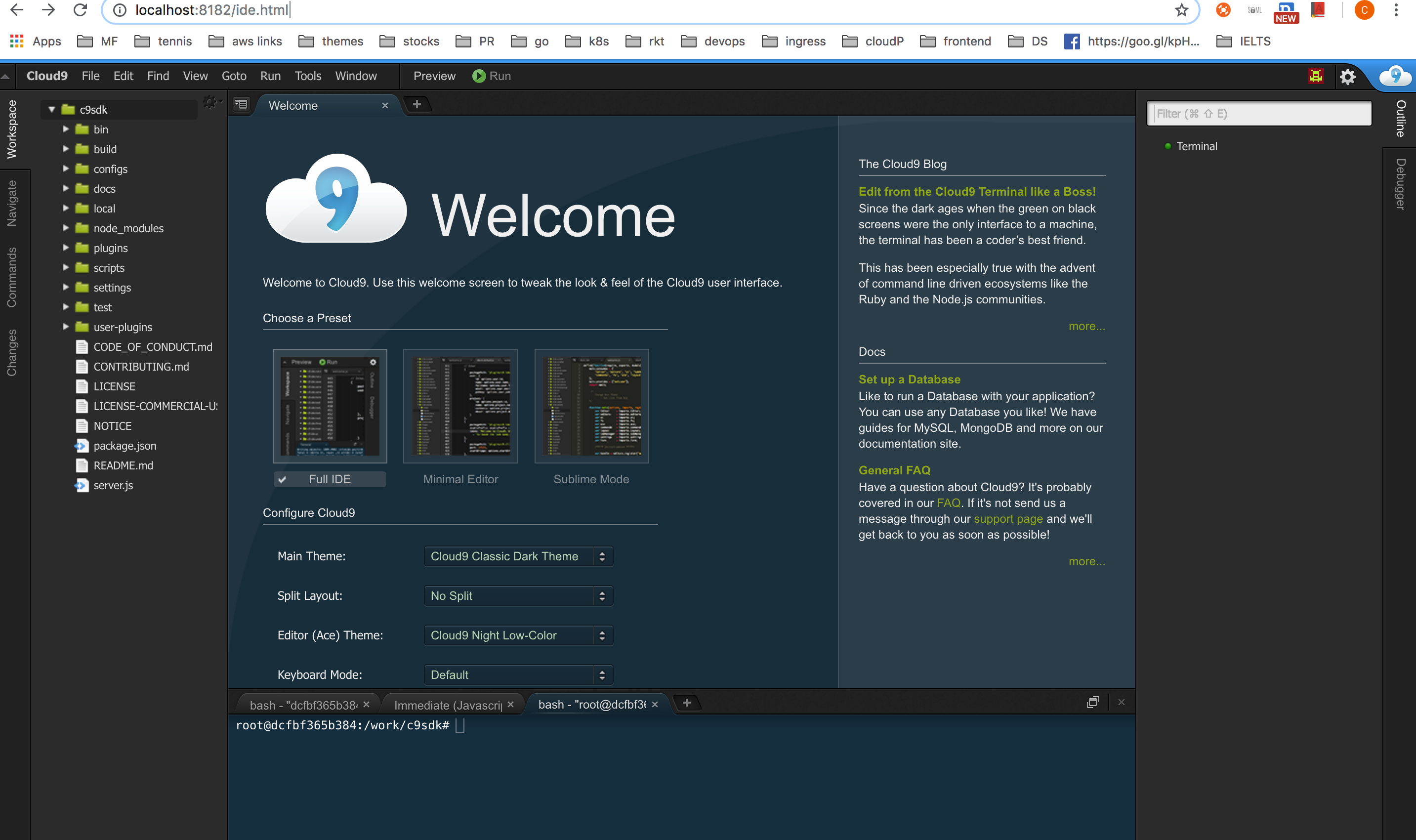1416x840 pixels.
Task: Toggle the Full IDE preset checkbox
Action: pyautogui.click(x=283, y=479)
